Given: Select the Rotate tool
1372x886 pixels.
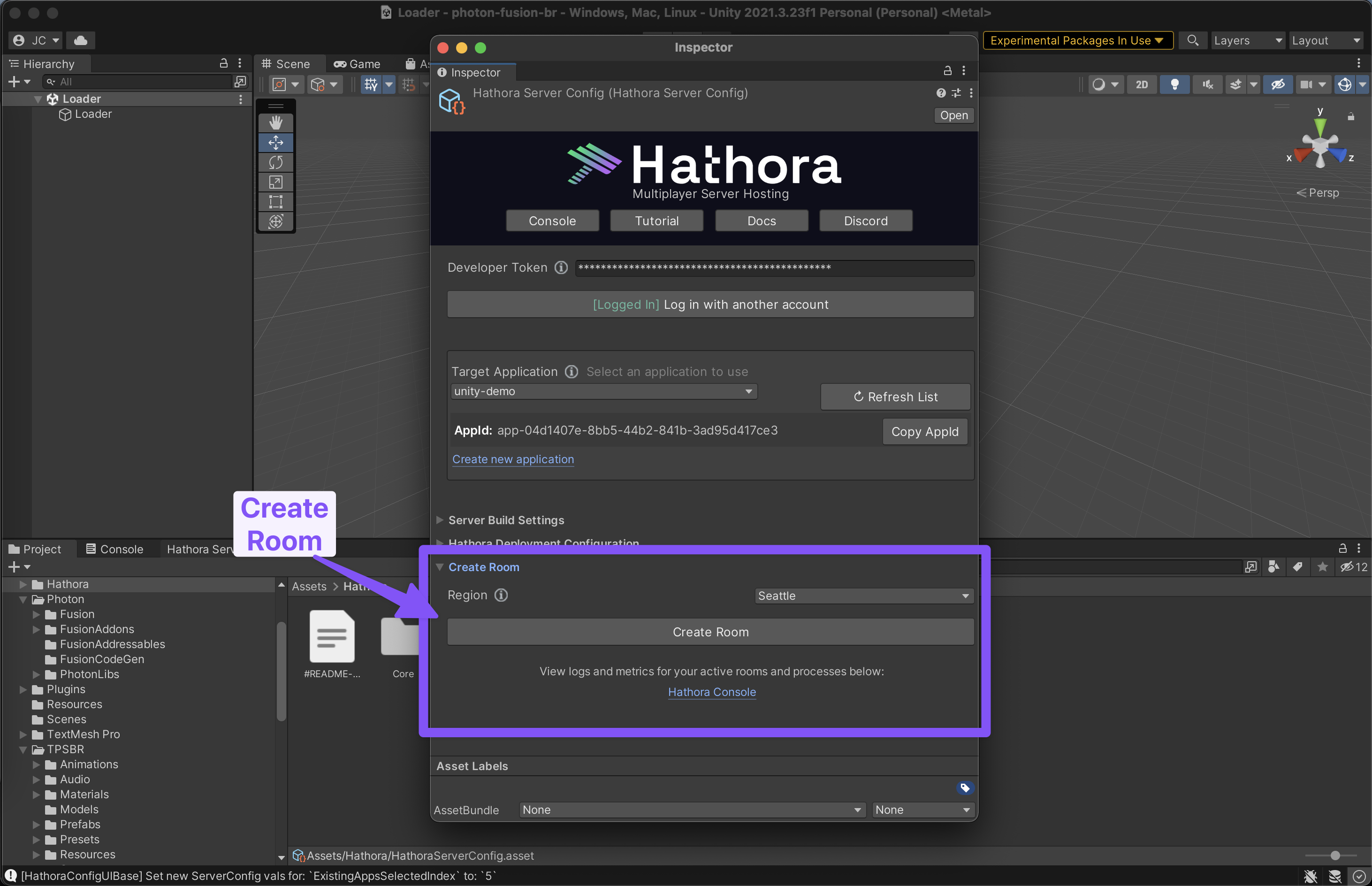Looking at the screenshot, I should (x=275, y=162).
